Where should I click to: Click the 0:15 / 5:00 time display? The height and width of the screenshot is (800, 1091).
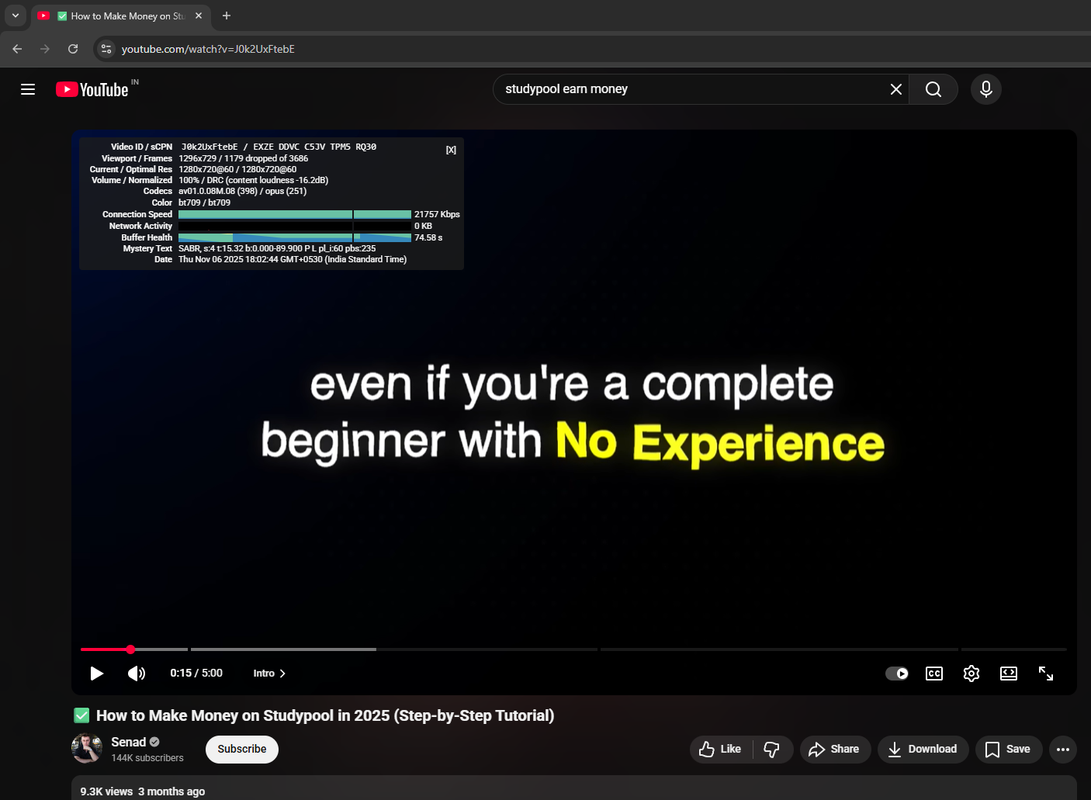click(x=196, y=673)
